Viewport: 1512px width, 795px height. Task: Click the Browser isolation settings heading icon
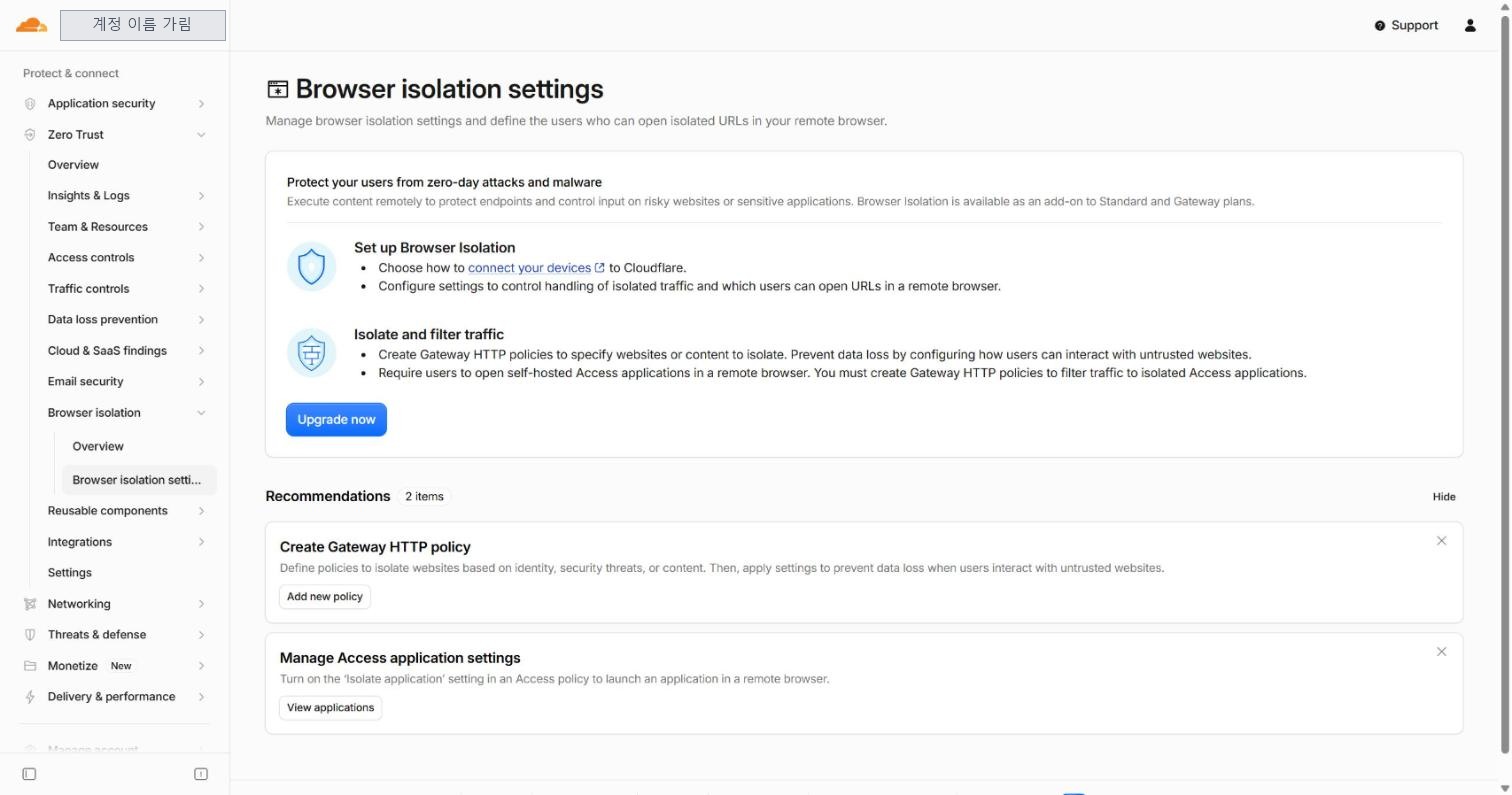pos(277,90)
